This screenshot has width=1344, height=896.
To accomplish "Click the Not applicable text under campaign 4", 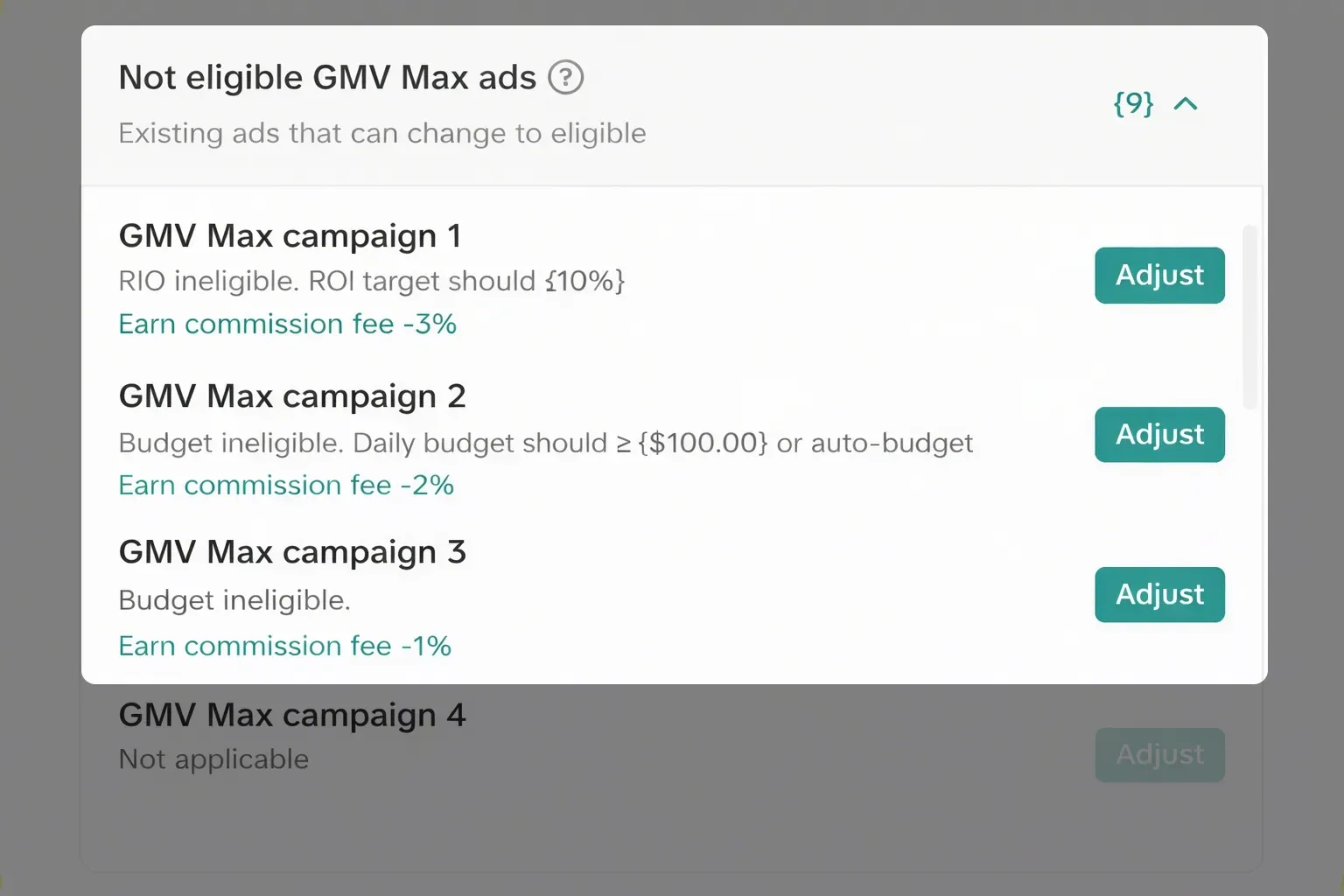I will tap(213, 759).
